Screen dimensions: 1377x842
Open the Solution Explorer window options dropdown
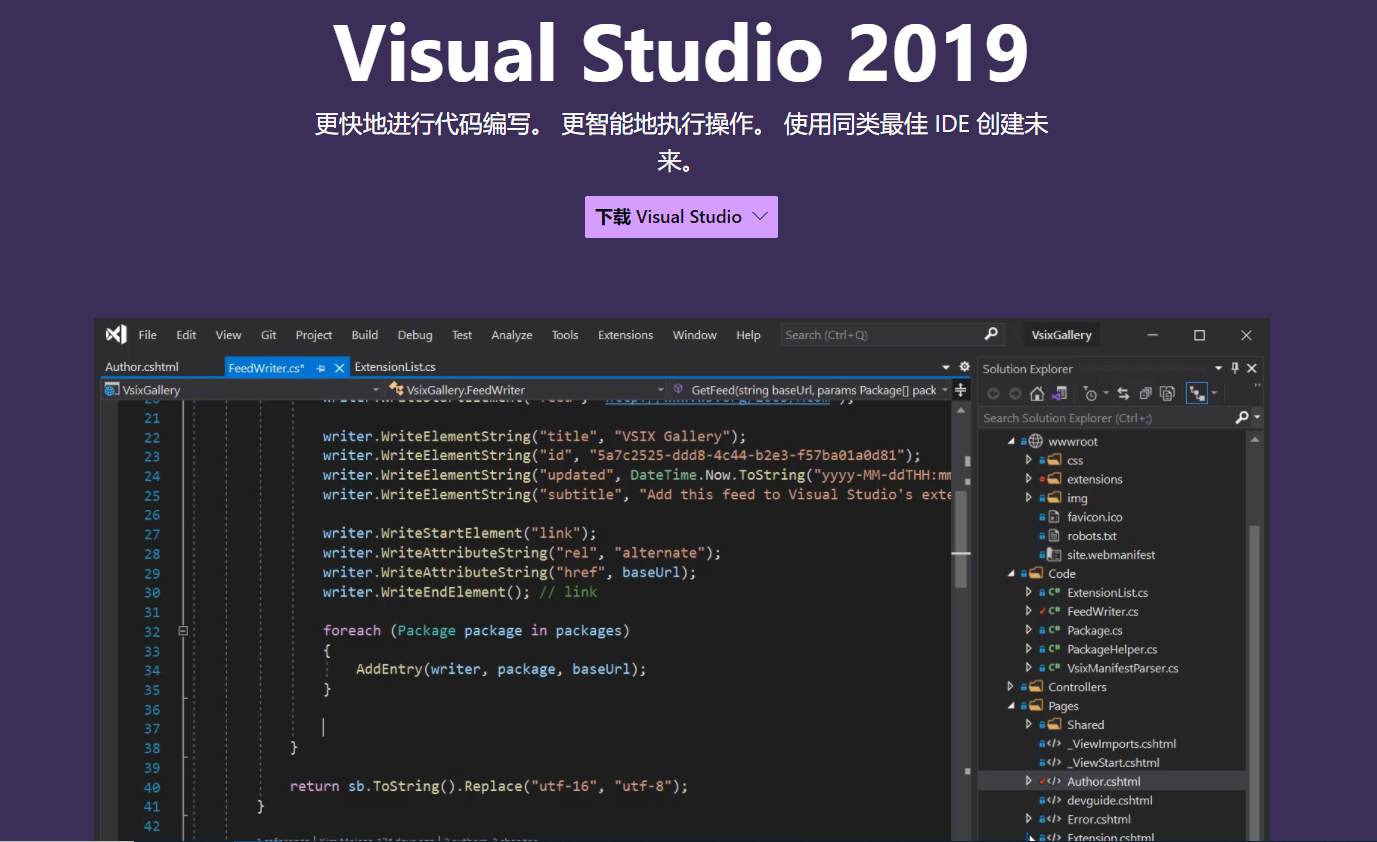point(1218,368)
